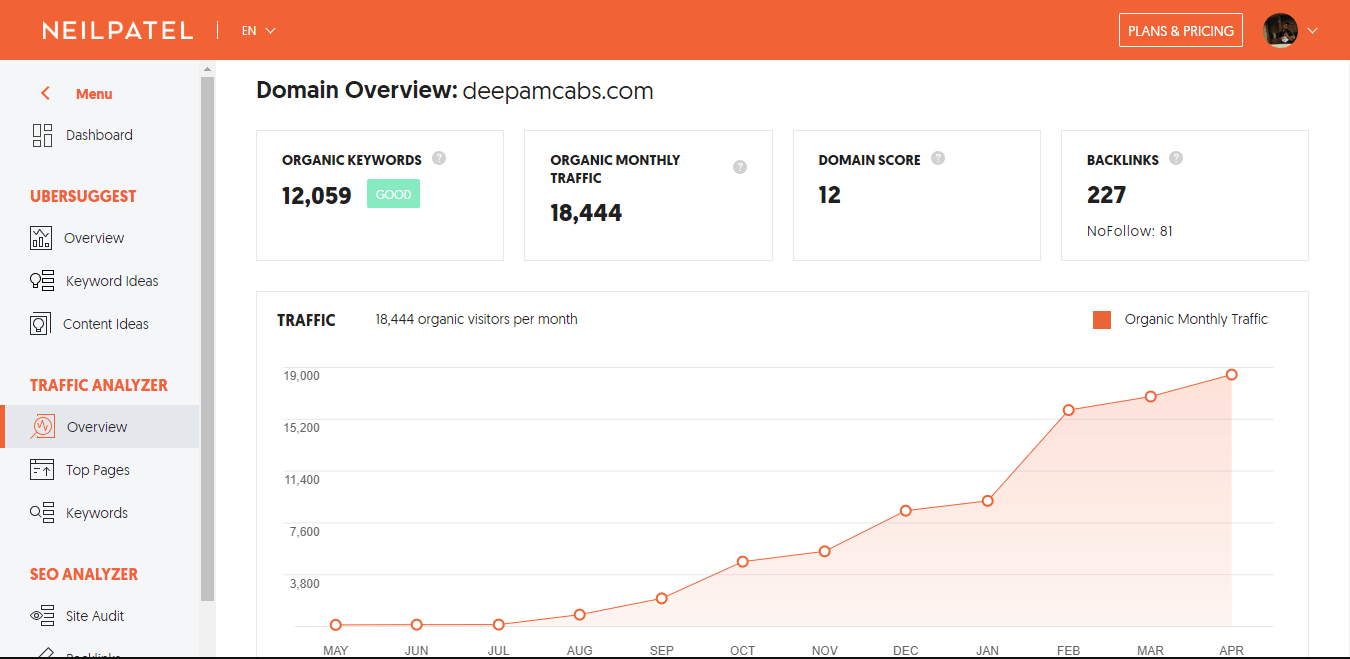Click the Dashboard grid icon
Image resolution: width=1350 pixels, height=659 pixels.
[42, 135]
